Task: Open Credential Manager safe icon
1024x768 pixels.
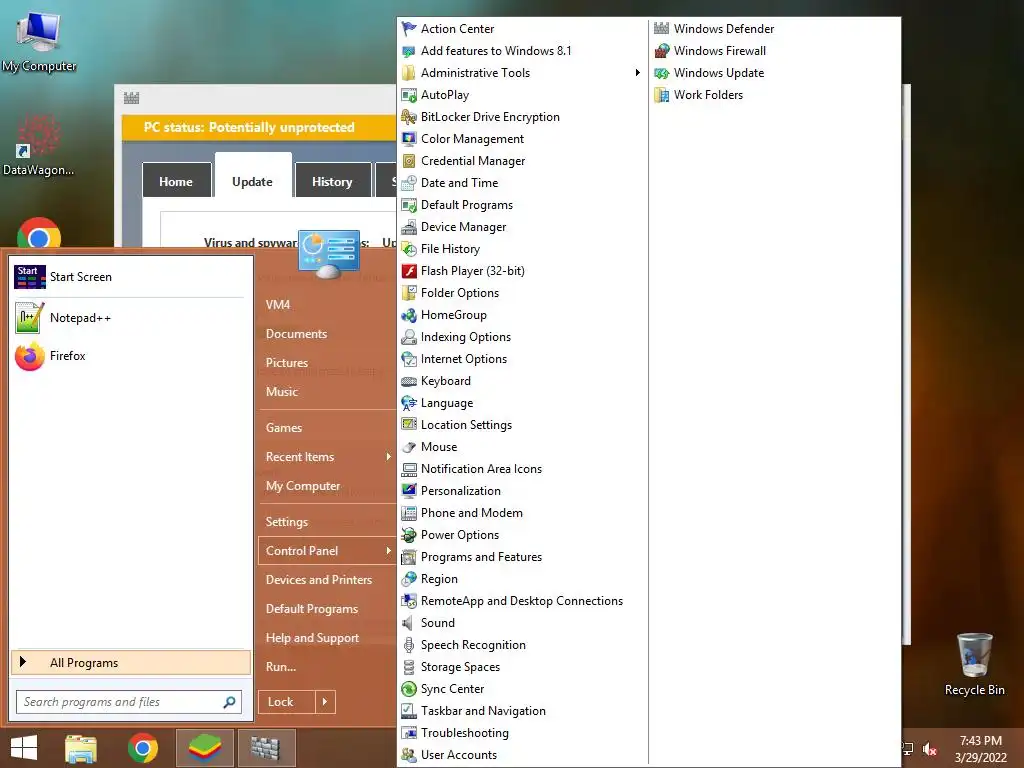Action: [x=409, y=161]
